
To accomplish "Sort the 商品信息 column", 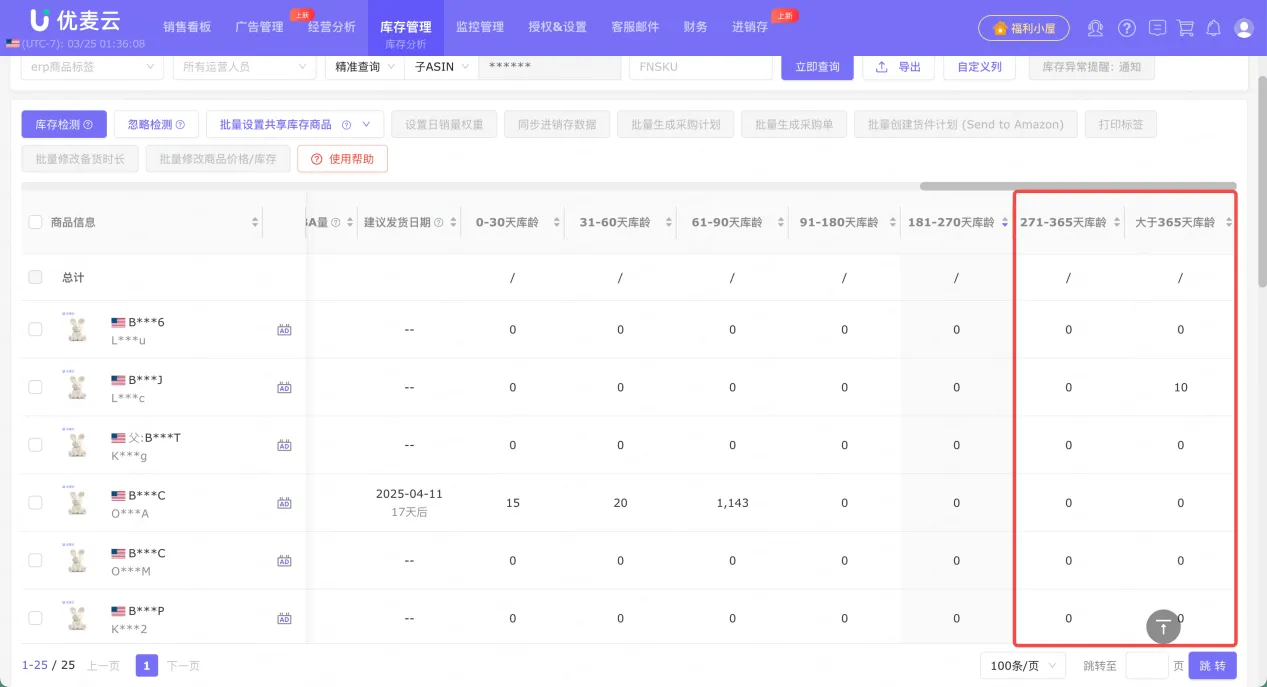I will pos(254,222).
